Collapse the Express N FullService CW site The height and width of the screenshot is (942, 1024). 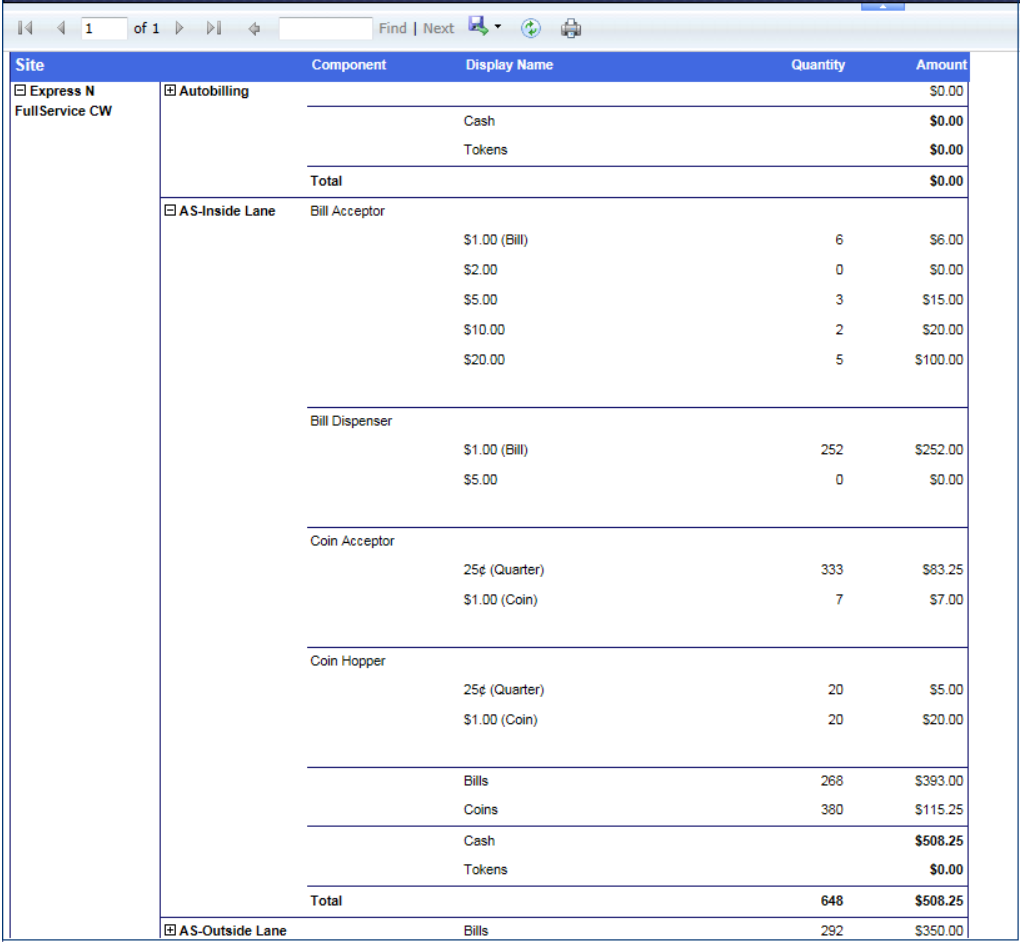(x=20, y=91)
